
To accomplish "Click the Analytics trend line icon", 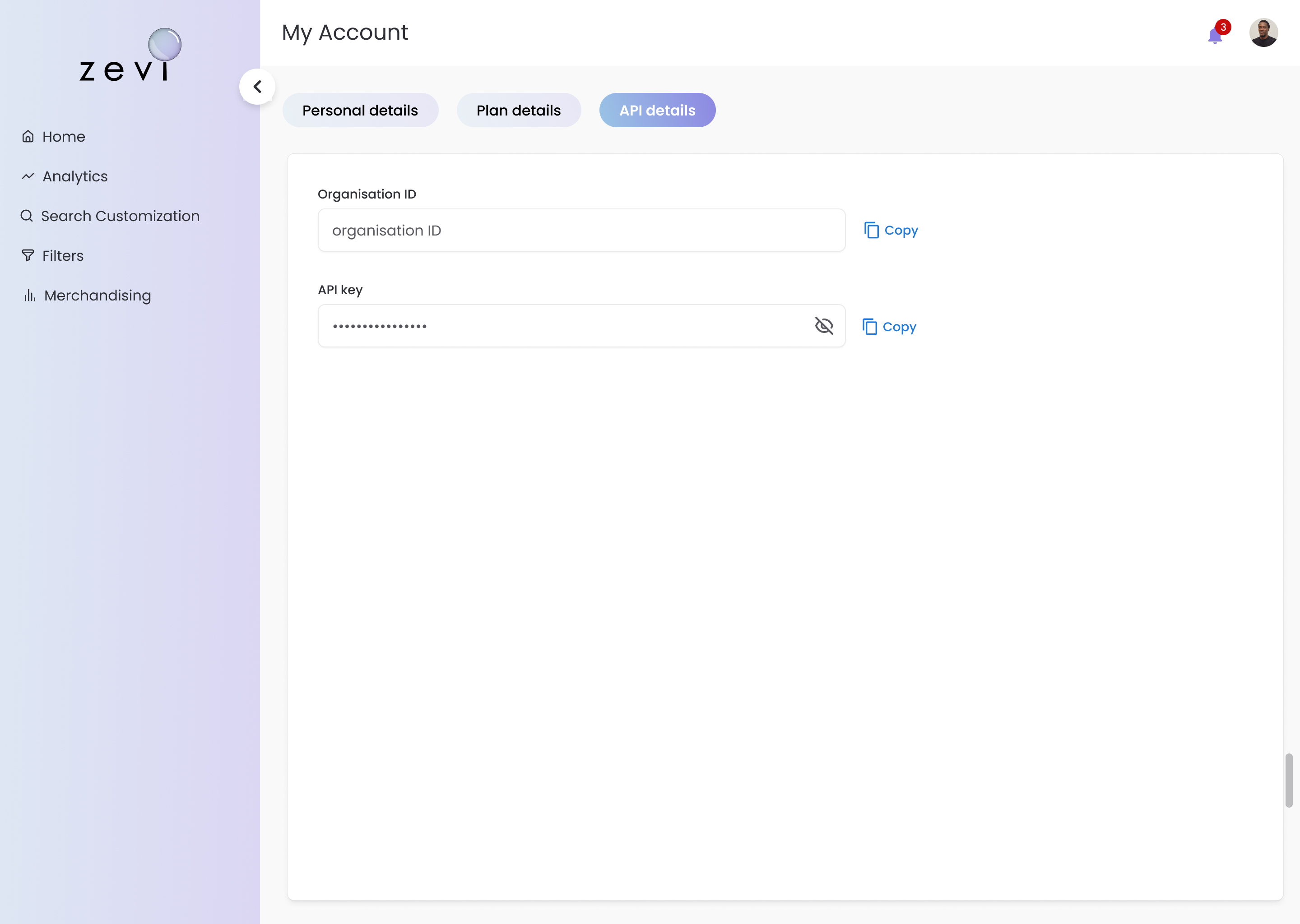I will tap(28, 176).
